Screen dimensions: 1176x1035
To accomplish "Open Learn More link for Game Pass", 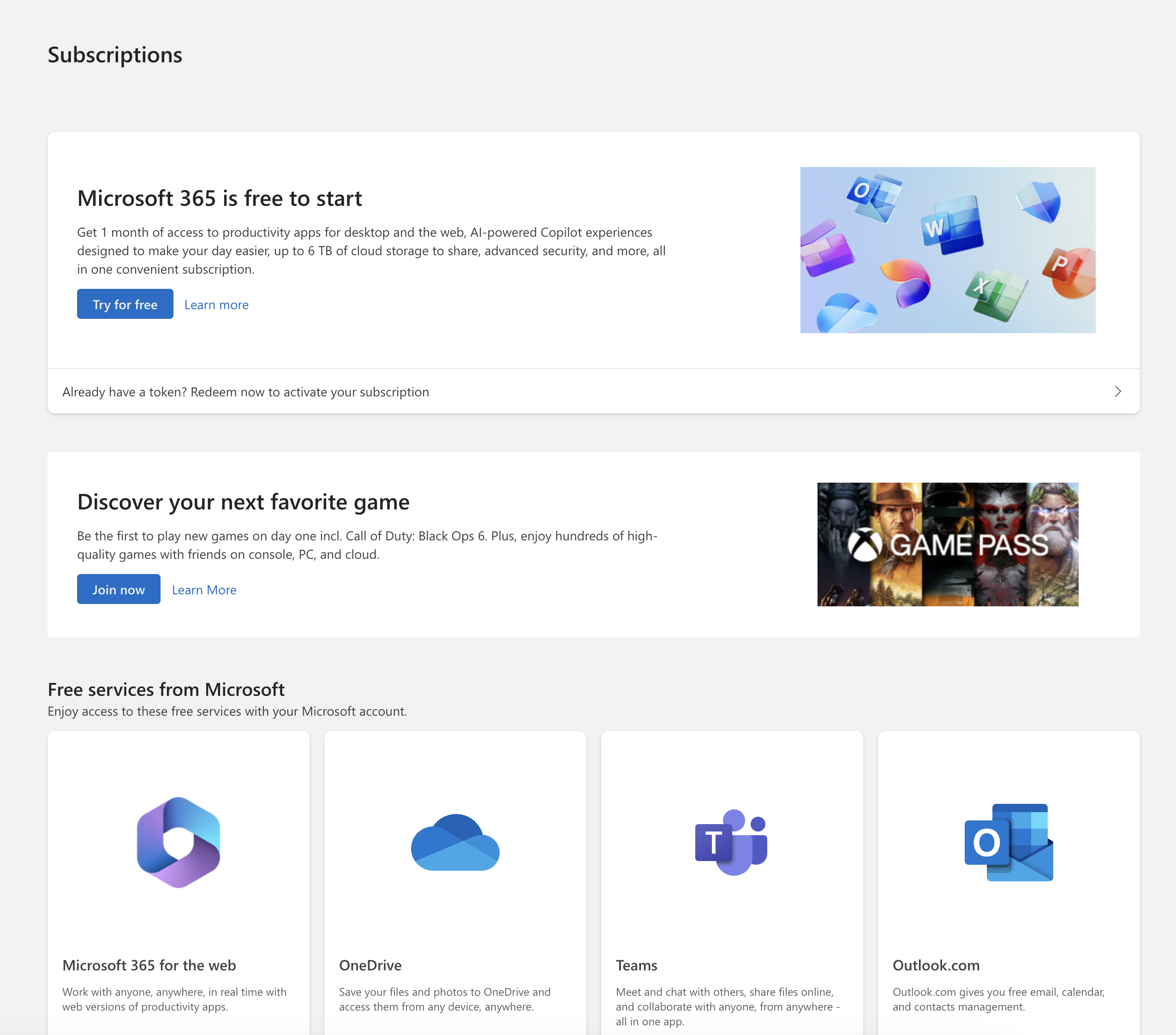I will (x=203, y=590).
